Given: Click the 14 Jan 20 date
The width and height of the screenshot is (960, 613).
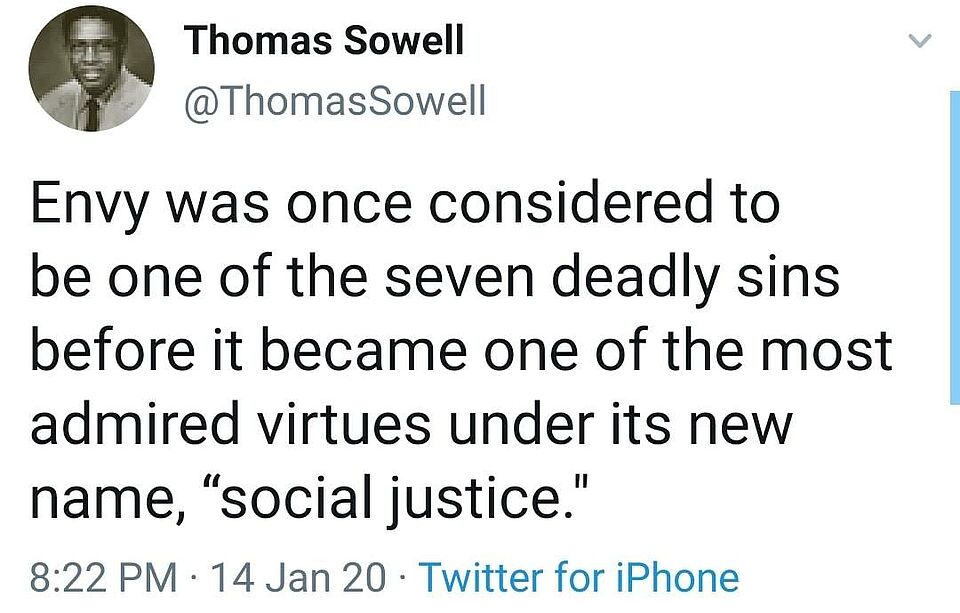Looking at the screenshot, I should 298,578.
